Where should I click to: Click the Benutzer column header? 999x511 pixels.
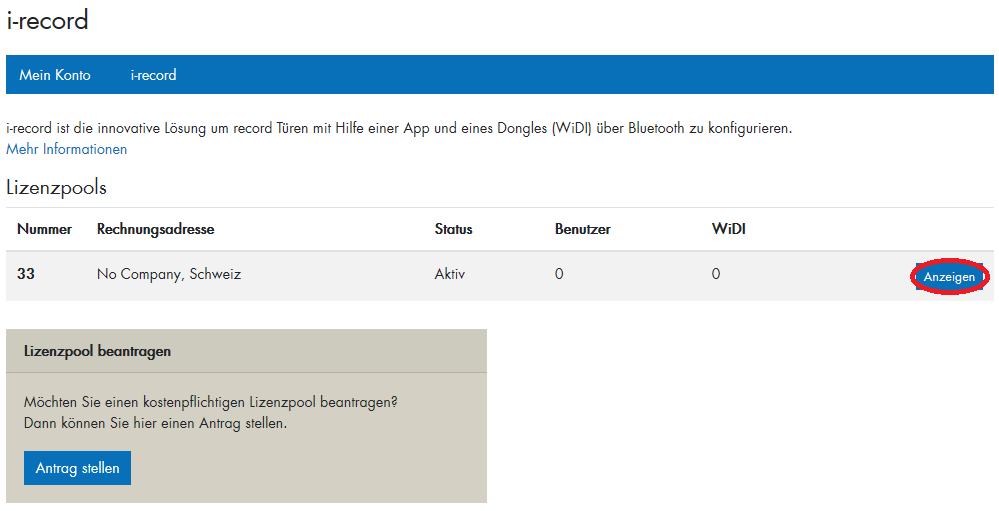tap(582, 229)
